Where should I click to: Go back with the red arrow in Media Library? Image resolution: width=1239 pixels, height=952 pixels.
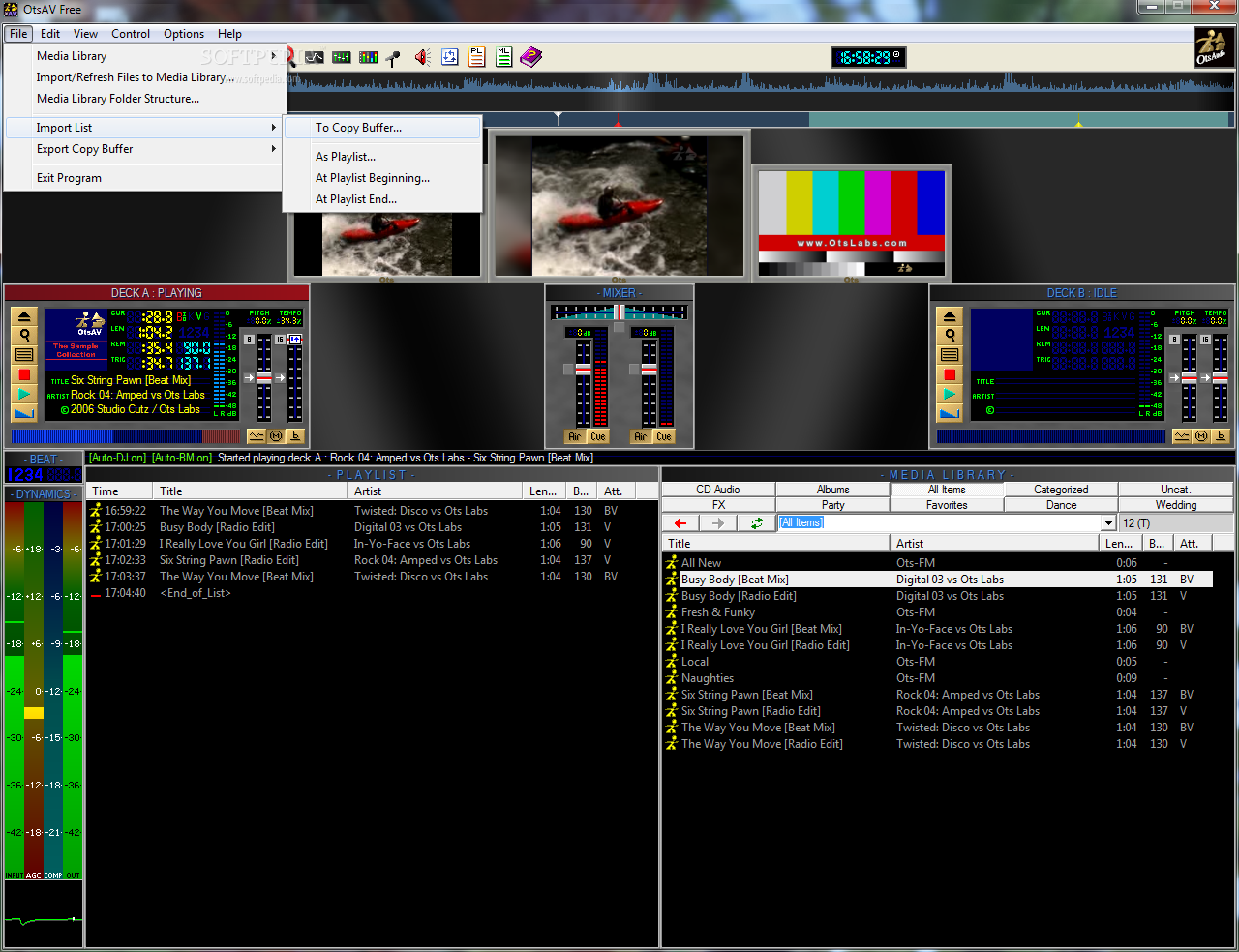[x=680, y=522]
